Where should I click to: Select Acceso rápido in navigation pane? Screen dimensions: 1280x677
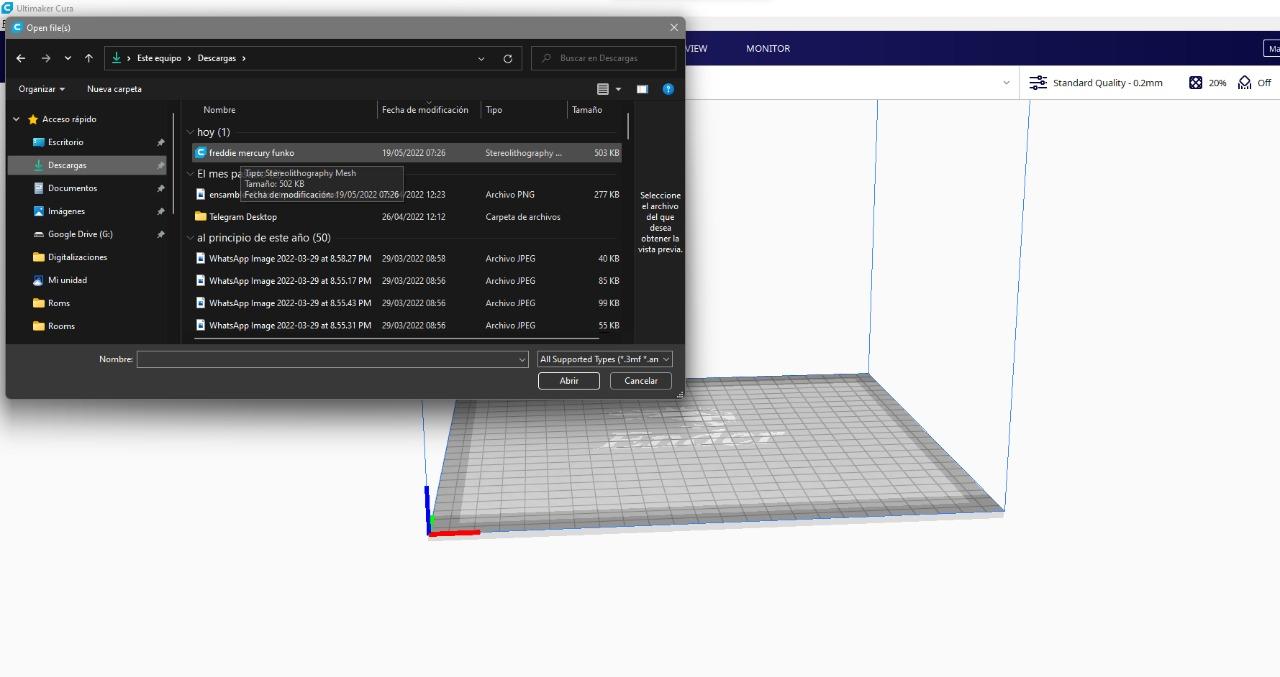click(69, 119)
